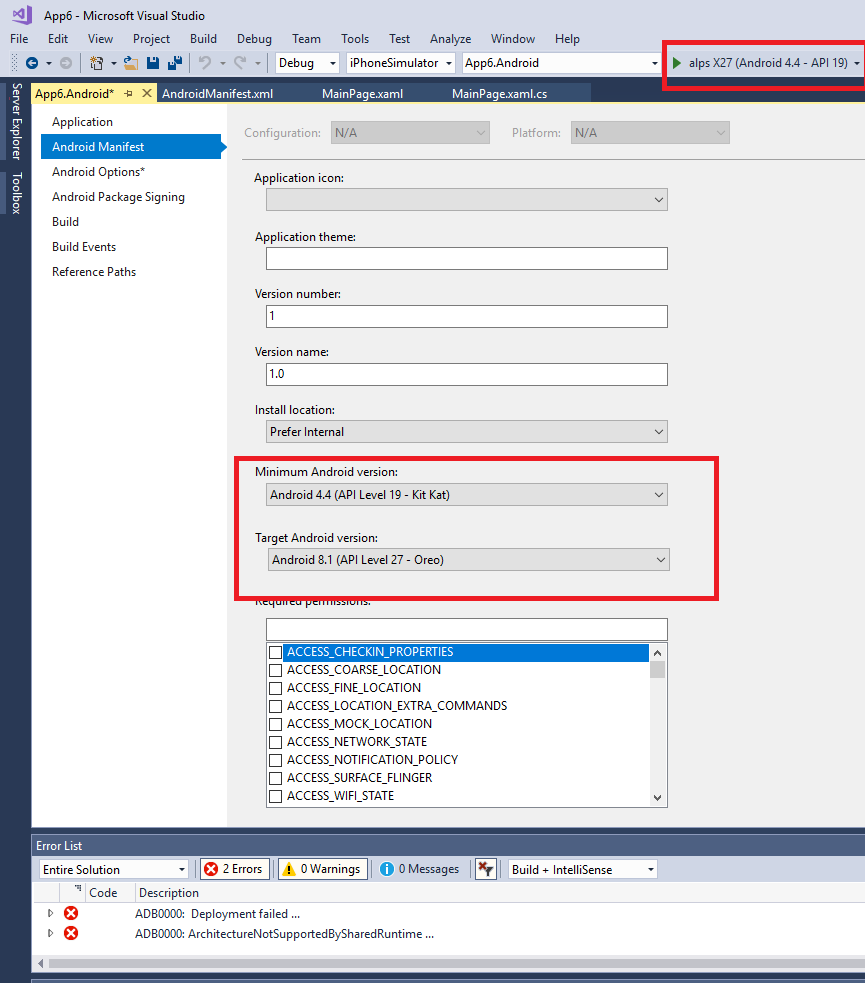Open the View menu
Screen dimensions: 865x983
100,39
